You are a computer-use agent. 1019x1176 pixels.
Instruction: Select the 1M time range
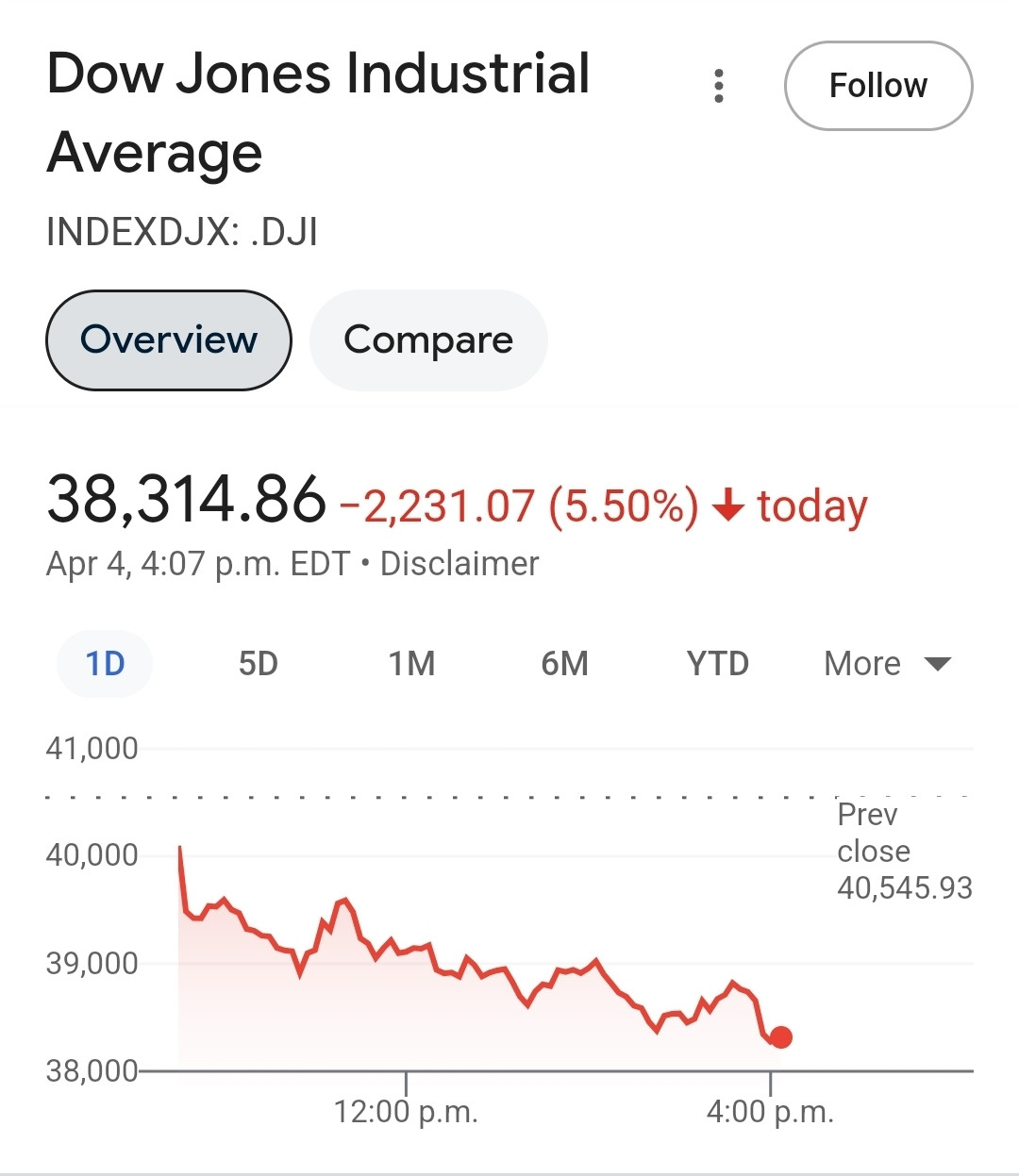[411, 664]
